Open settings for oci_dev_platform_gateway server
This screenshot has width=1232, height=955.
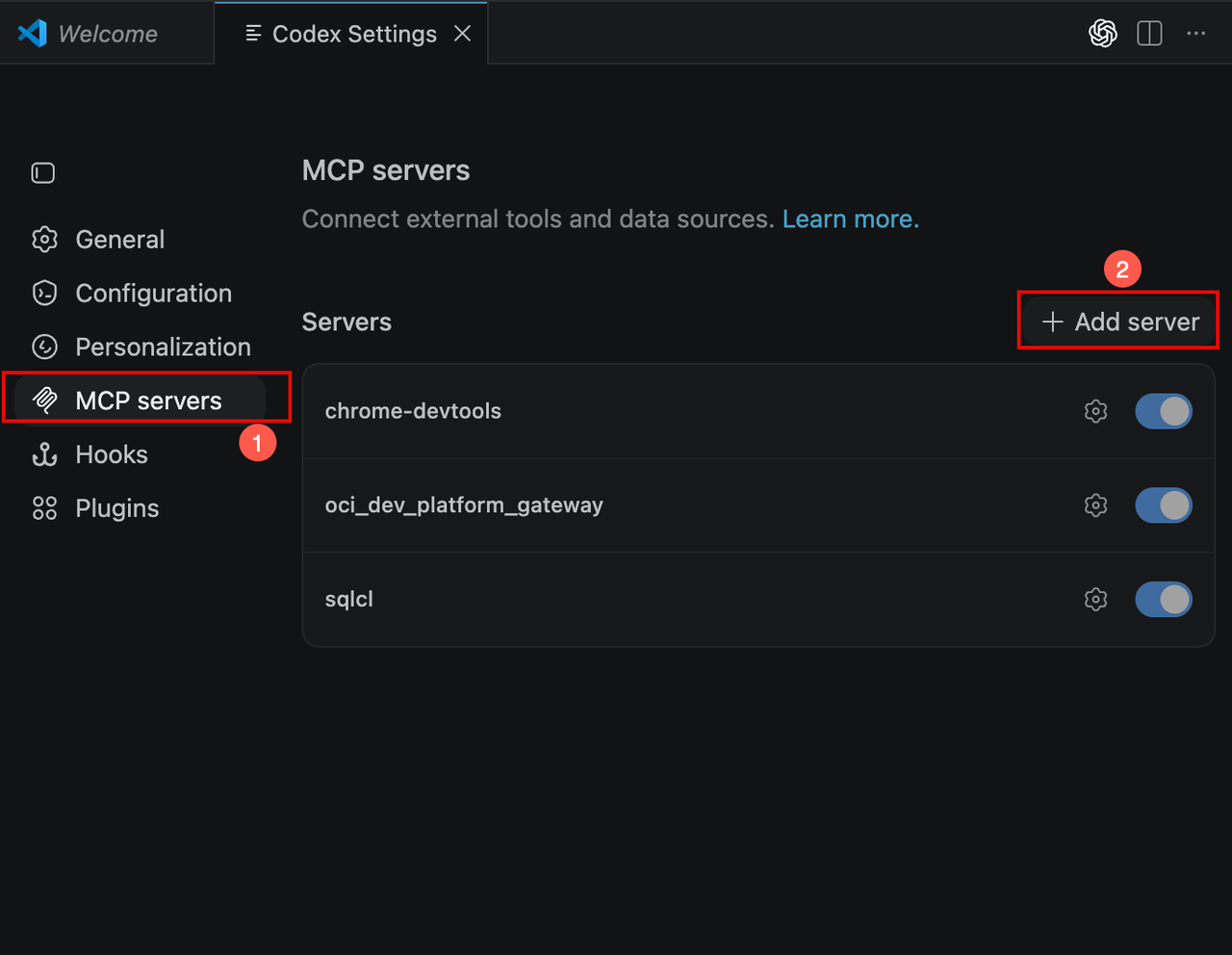[x=1095, y=505]
